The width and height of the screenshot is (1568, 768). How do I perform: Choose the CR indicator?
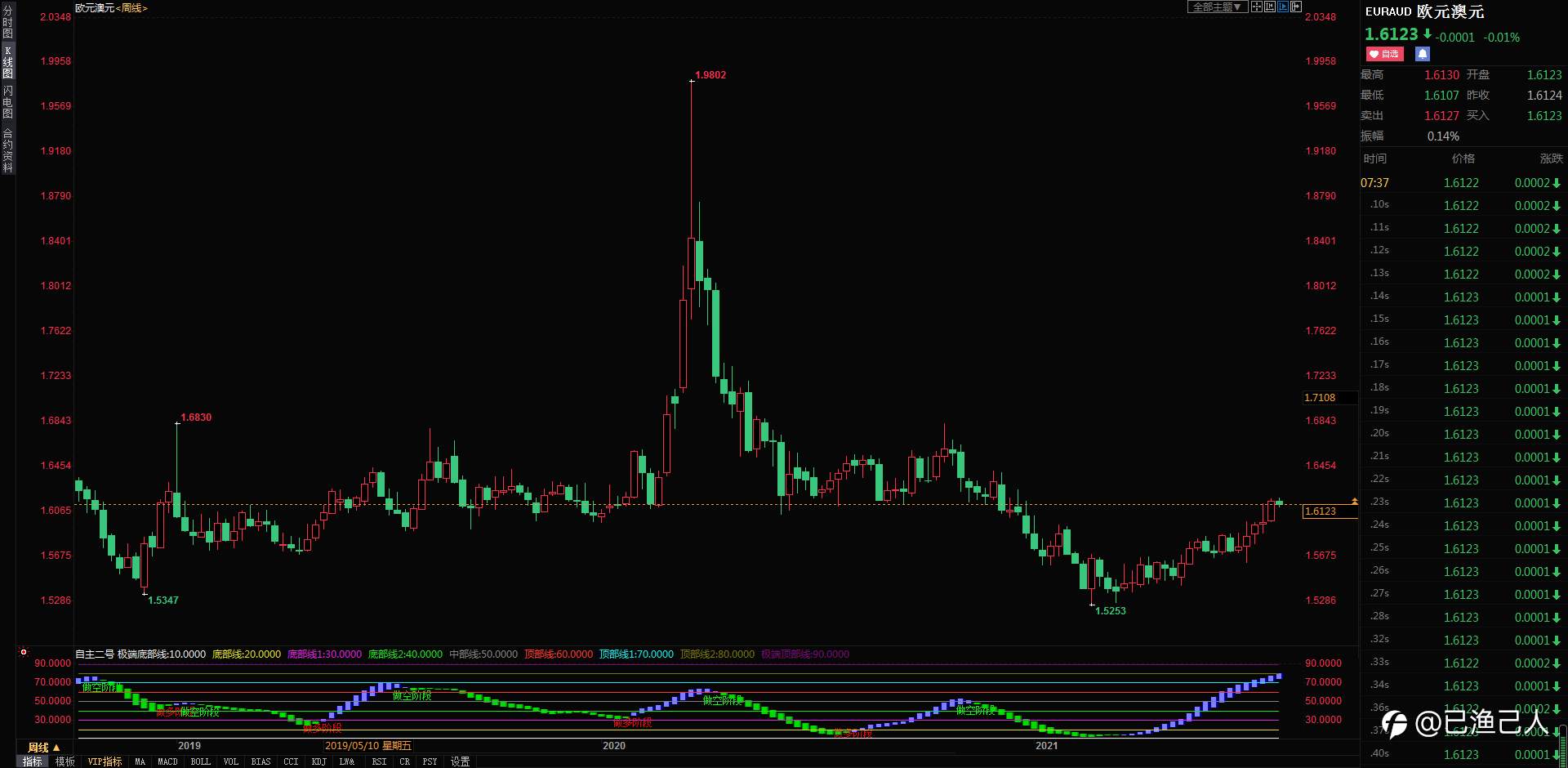(405, 761)
